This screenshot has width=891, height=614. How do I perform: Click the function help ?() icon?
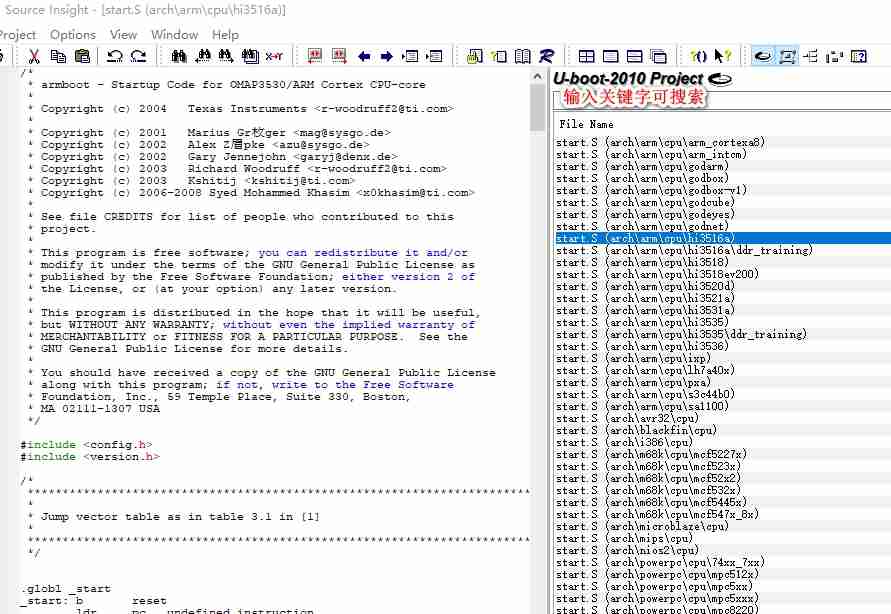pyautogui.click(x=698, y=56)
